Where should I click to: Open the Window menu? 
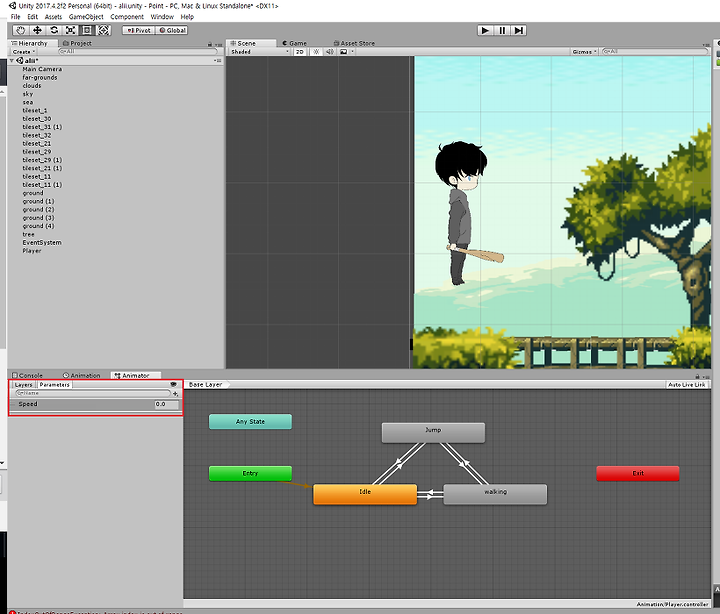click(x=162, y=17)
